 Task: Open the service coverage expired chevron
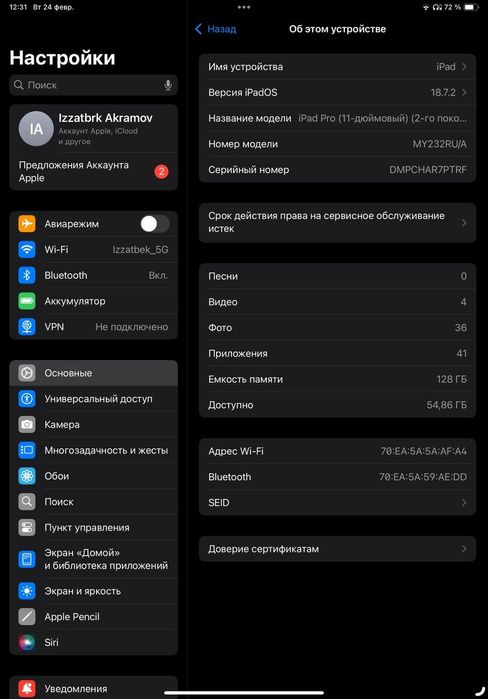point(464,222)
